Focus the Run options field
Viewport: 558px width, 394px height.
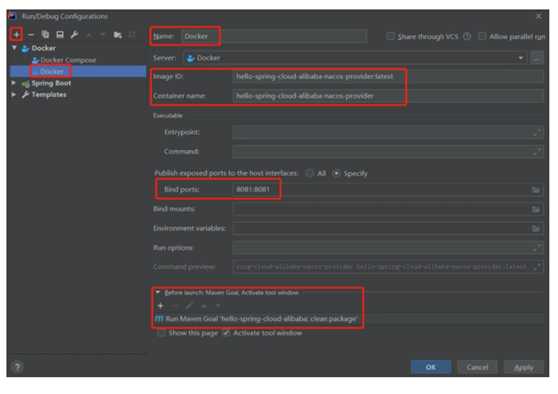click(x=383, y=248)
